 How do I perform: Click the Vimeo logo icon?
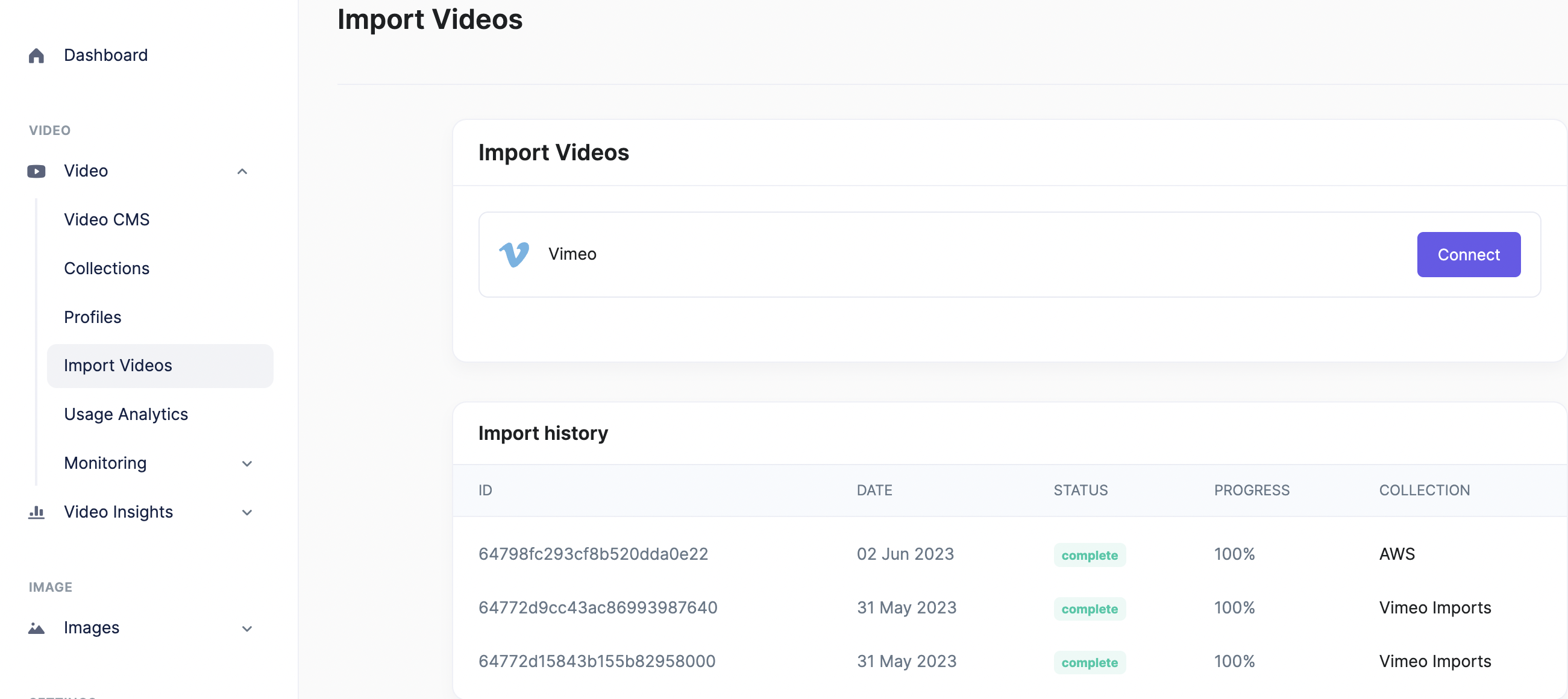514,254
